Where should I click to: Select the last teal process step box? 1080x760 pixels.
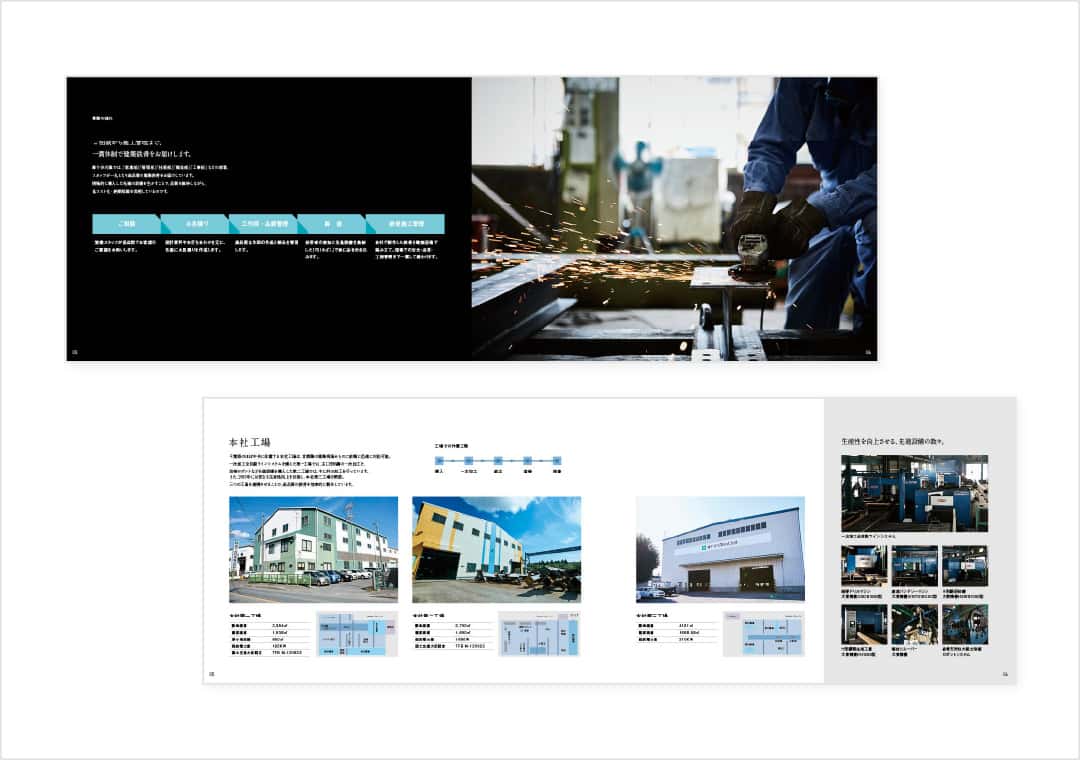404,224
